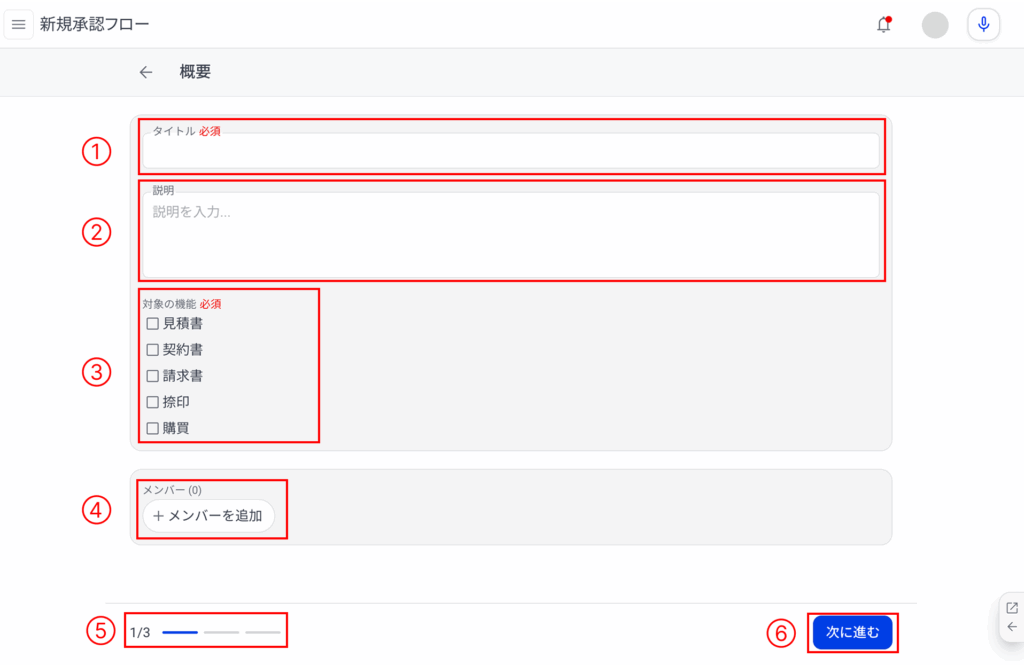Click the user avatar circle
The width and height of the screenshot is (1024, 665).
tap(935, 25)
